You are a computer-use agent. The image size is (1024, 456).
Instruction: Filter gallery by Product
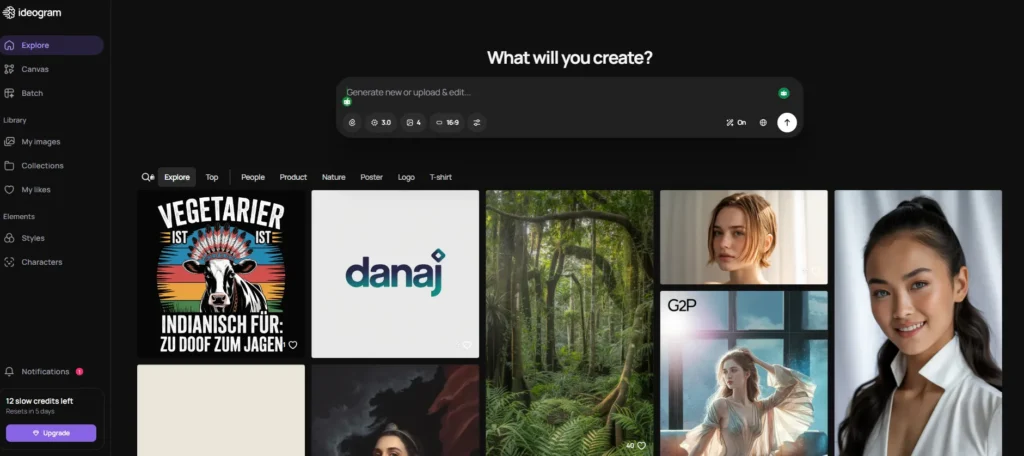293,177
